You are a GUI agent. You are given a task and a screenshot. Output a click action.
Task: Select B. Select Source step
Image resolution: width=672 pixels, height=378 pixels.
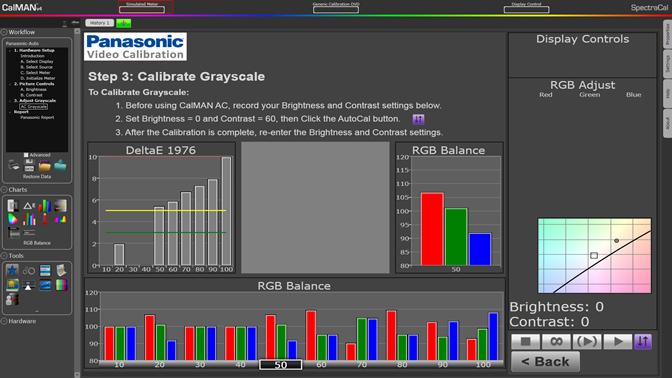click(x=36, y=67)
